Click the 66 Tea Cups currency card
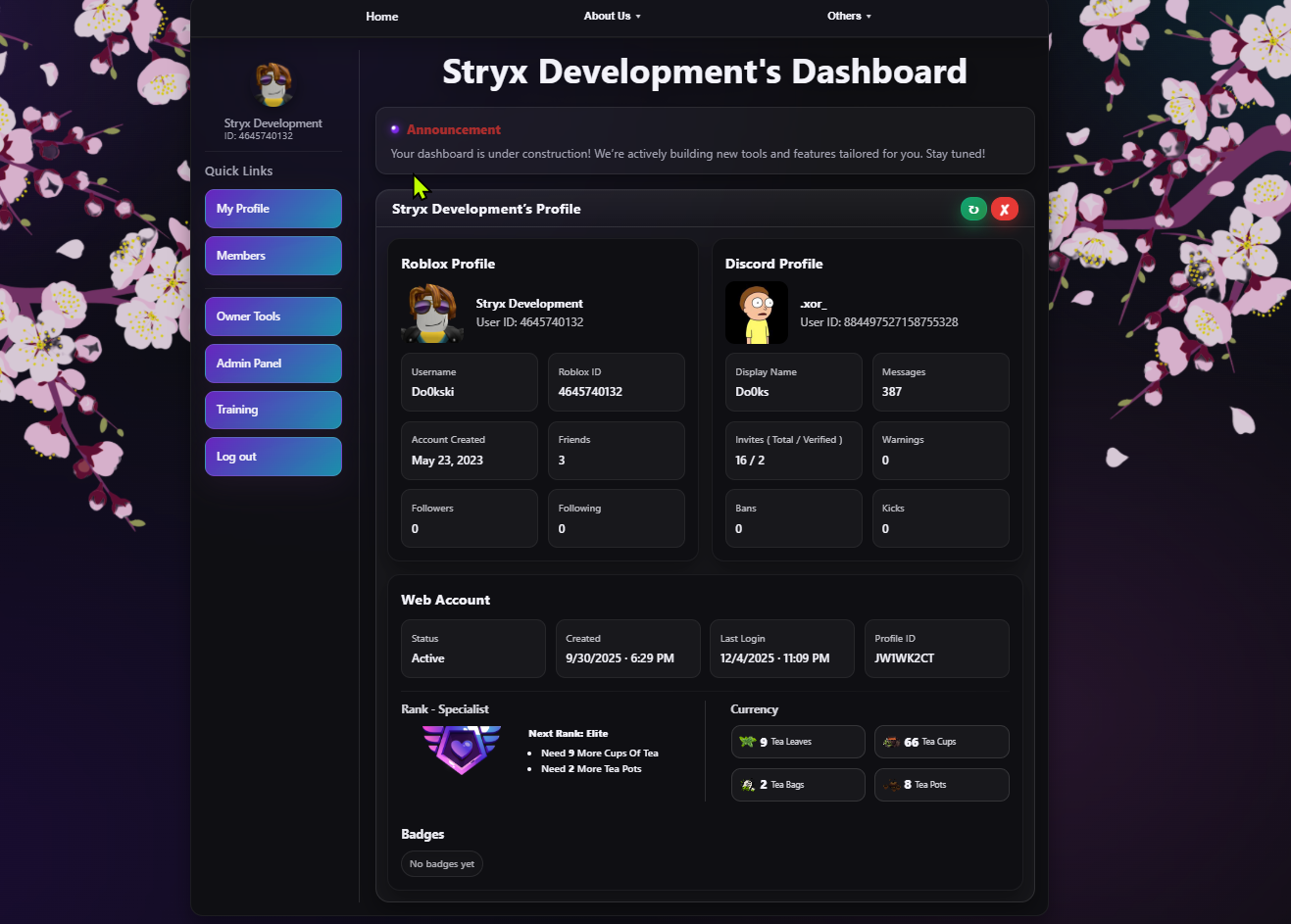Image resolution: width=1291 pixels, height=924 pixels. point(942,742)
